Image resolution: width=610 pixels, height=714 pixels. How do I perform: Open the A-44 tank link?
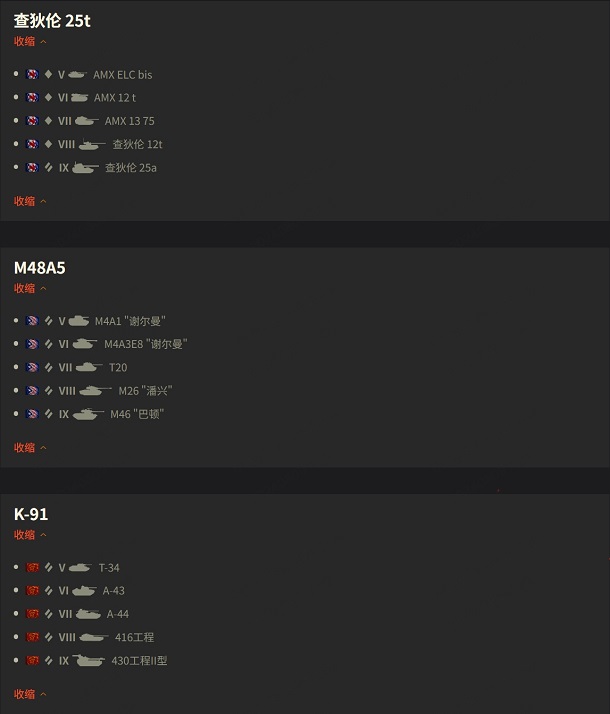[x=117, y=614]
